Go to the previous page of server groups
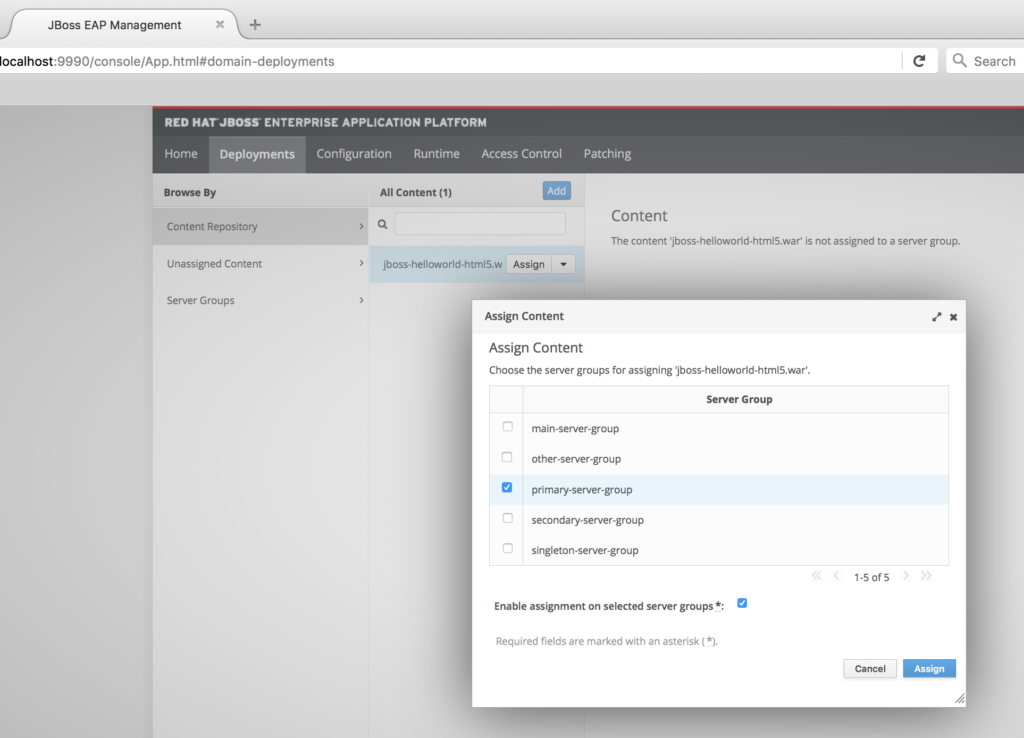This screenshot has width=1024, height=738. (836, 576)
